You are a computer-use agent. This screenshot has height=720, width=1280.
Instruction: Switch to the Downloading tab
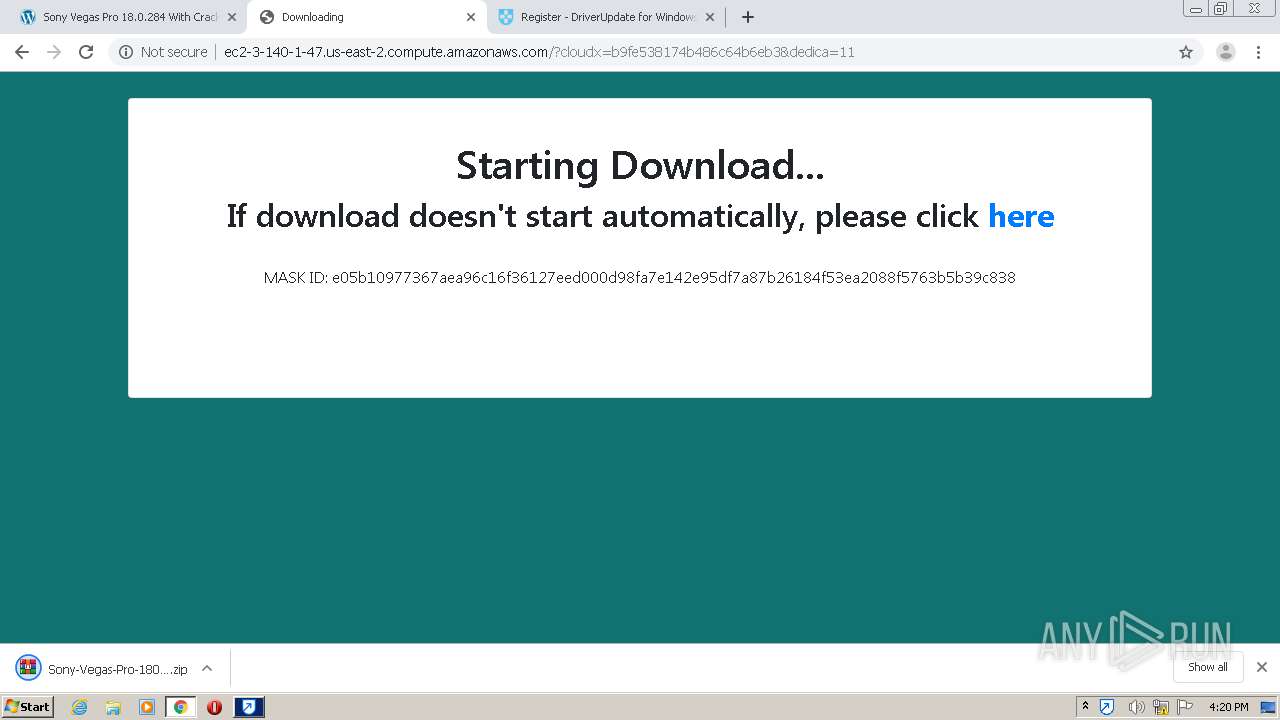(367, 17)
